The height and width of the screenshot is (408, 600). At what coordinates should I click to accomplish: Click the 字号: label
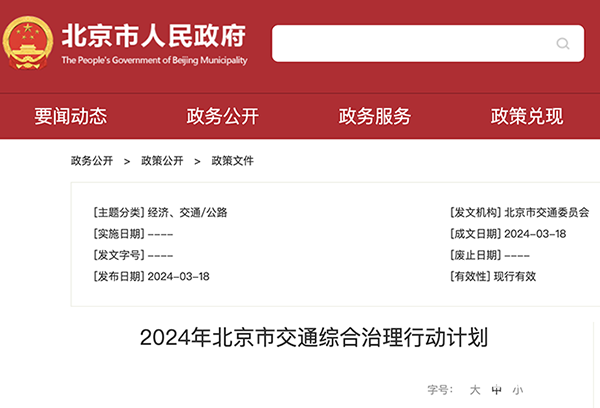[440, 390]
